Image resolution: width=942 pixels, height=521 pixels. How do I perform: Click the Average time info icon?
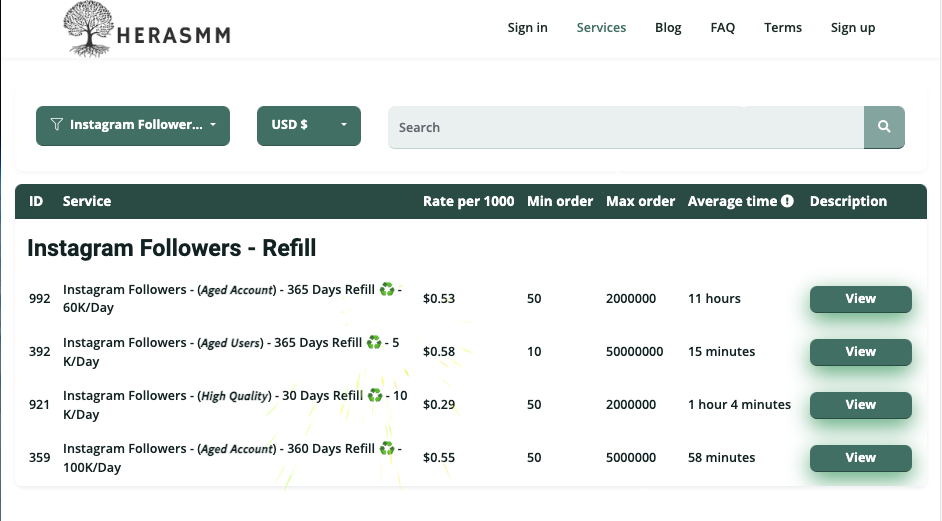pos(787,201)
